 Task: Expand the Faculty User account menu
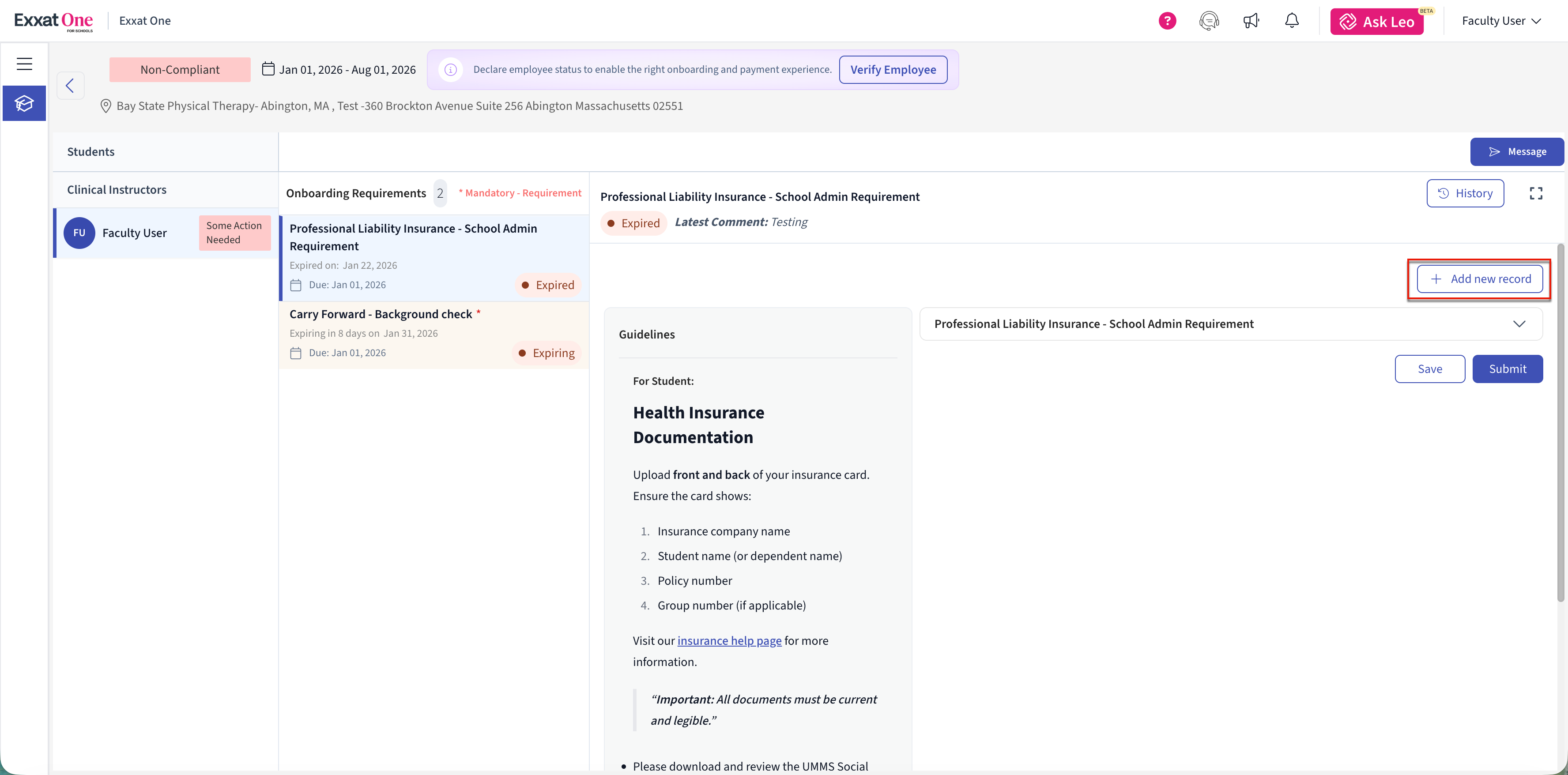pyautogui.click(x=1502, y=21)
